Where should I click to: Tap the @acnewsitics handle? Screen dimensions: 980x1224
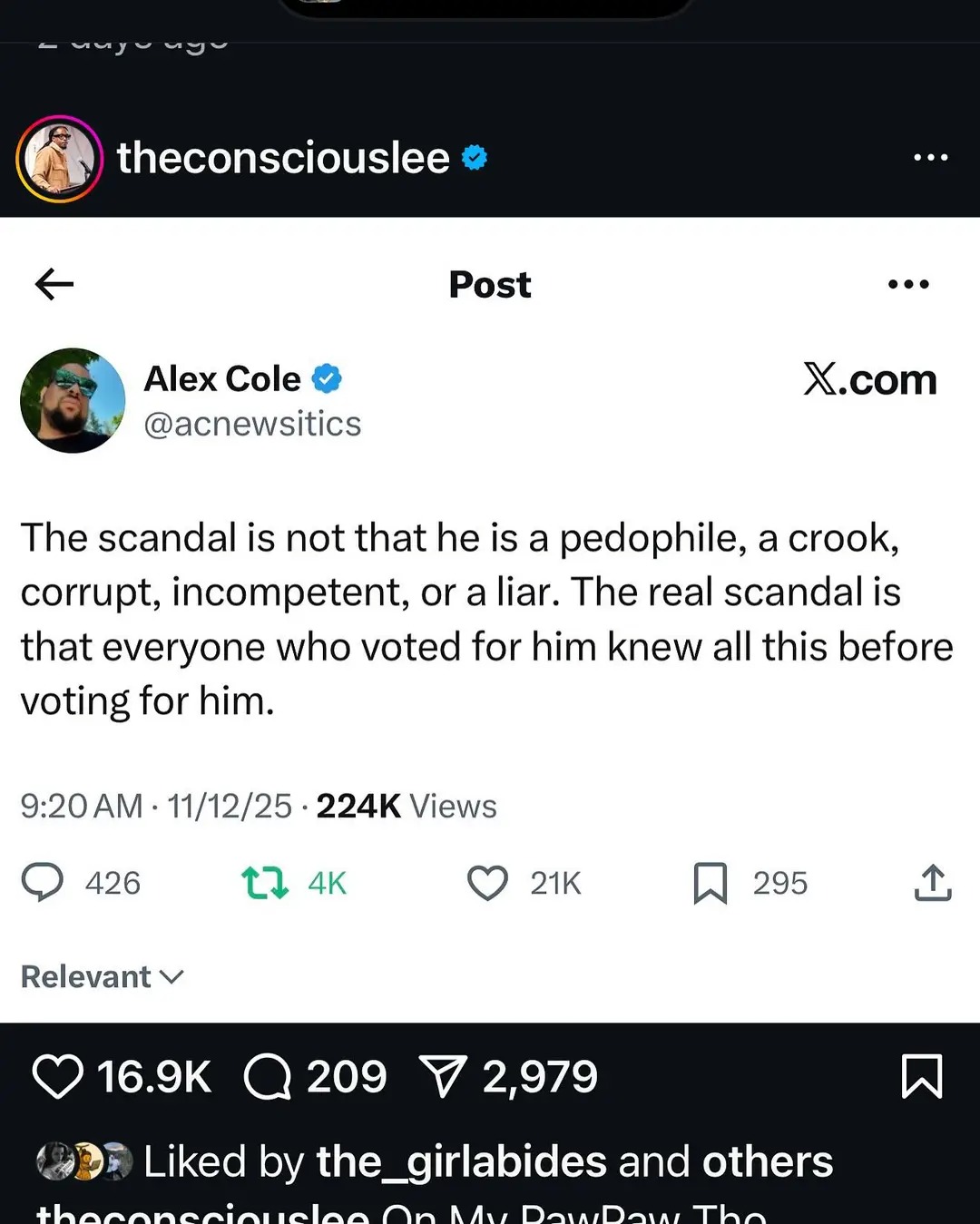click(x=252, y=424)
